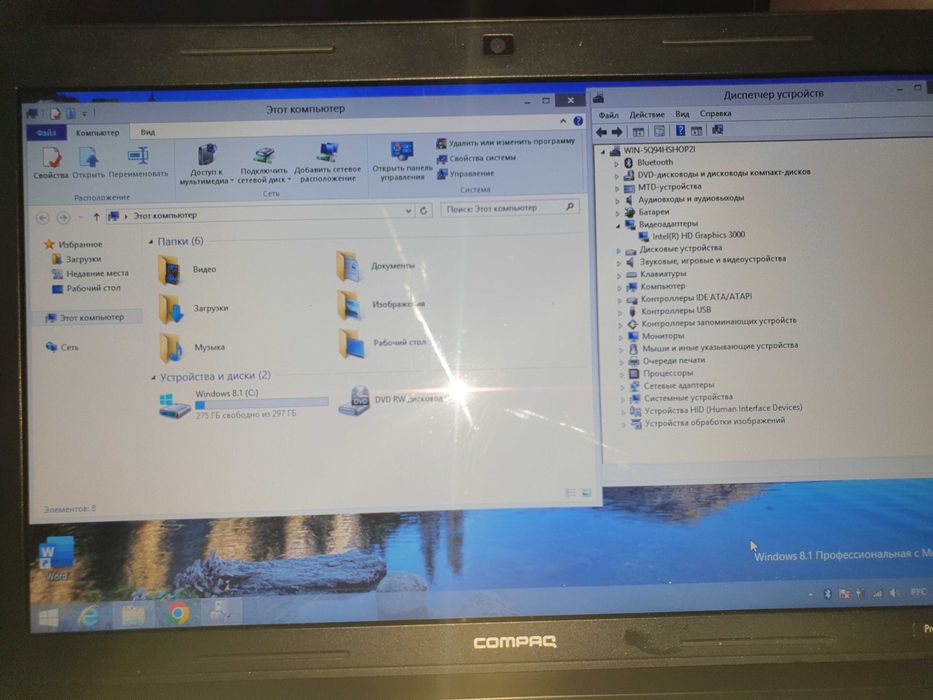933x700 pixels.
Task: Switch to the Компьютер ribbon tab
Action: pyautogui.click(x=97, y=132)
